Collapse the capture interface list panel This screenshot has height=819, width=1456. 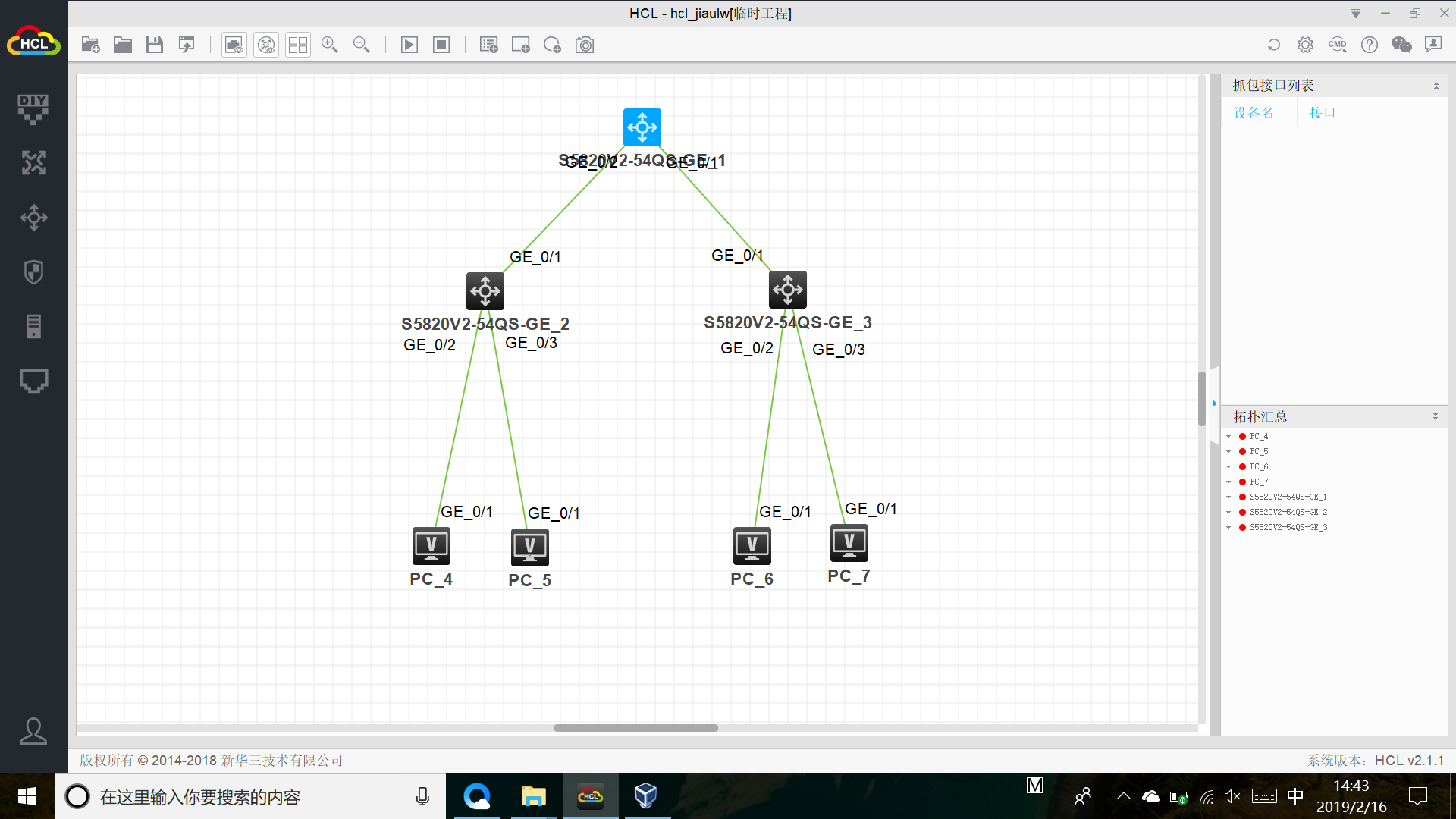(x=1436, y=86)
